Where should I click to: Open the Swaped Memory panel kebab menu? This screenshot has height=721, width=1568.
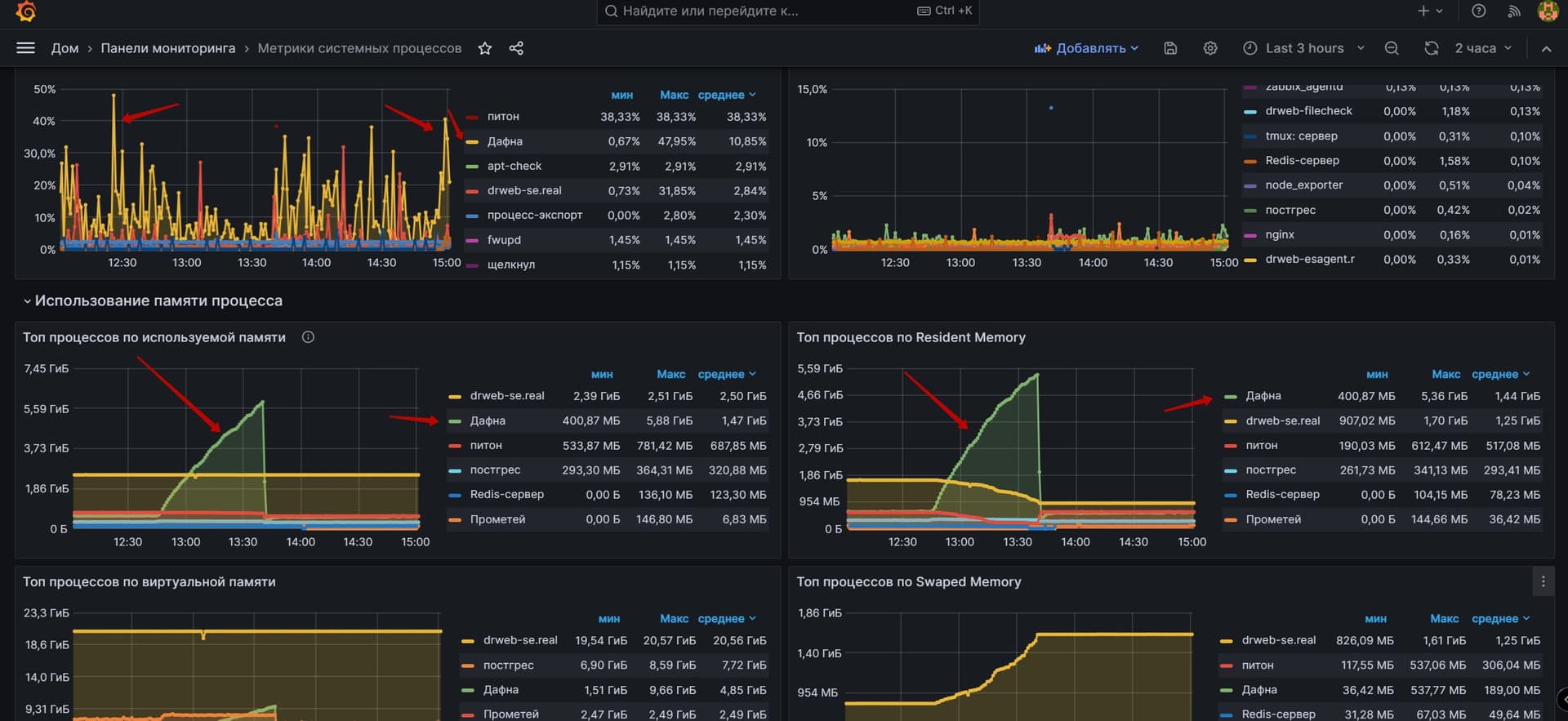click(x=1543, y=581)
